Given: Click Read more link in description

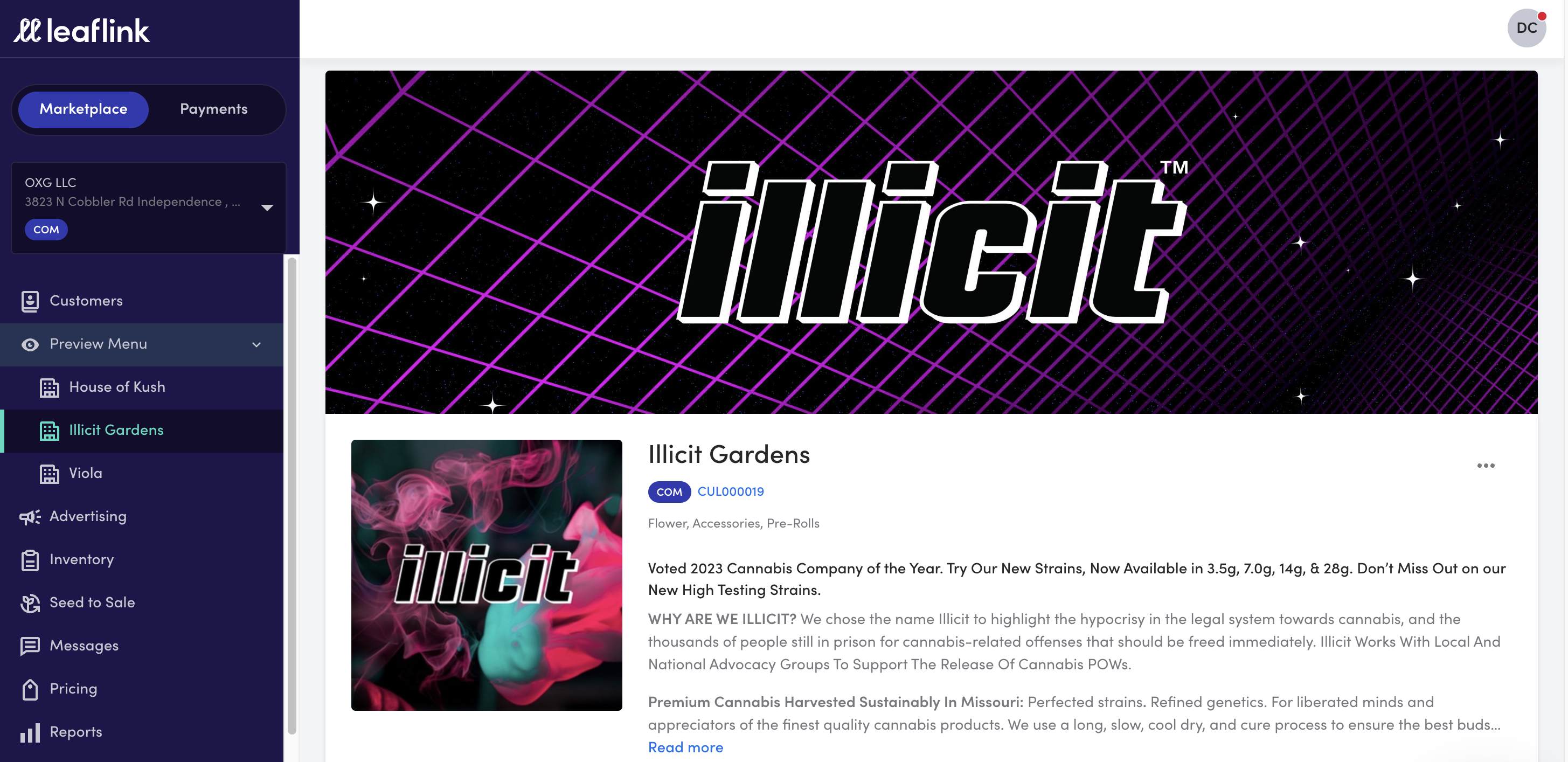Looking at the screenshot, I should (686, 748).
